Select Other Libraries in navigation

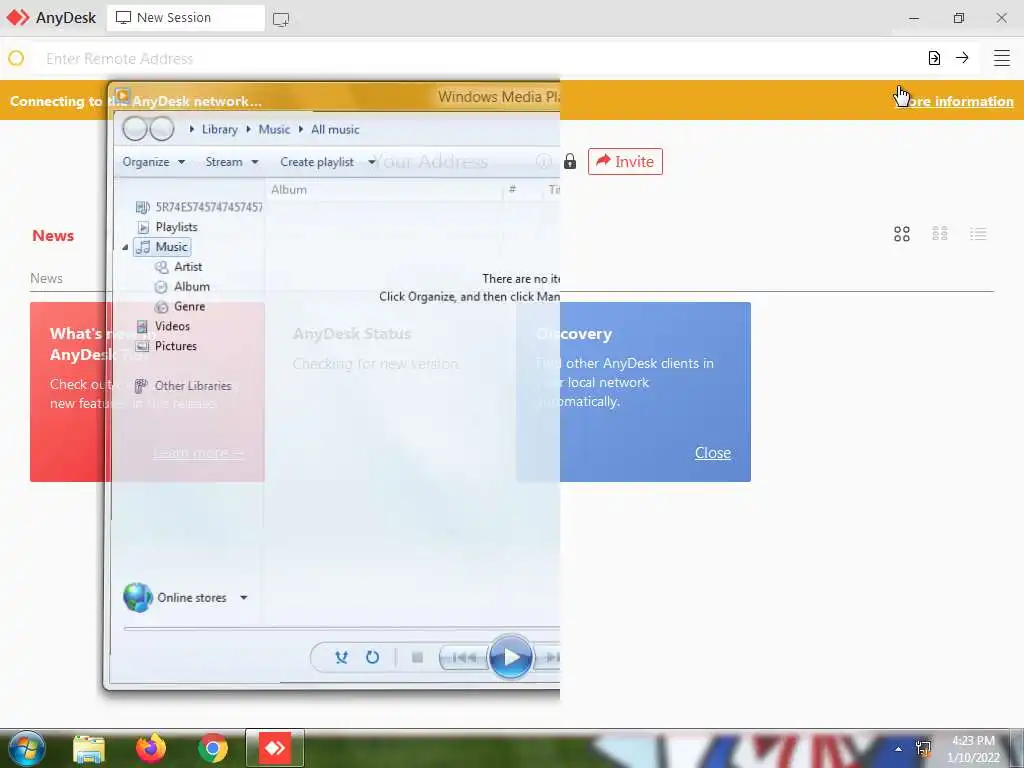184,386
